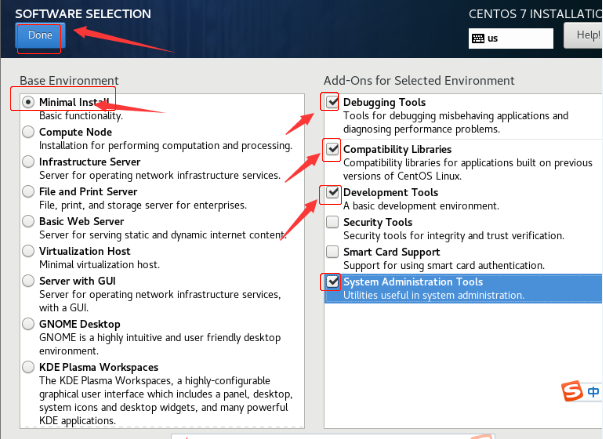Click the 'Smart Card Support' label text
Screen dimensions: 603x439
point(391,252)
